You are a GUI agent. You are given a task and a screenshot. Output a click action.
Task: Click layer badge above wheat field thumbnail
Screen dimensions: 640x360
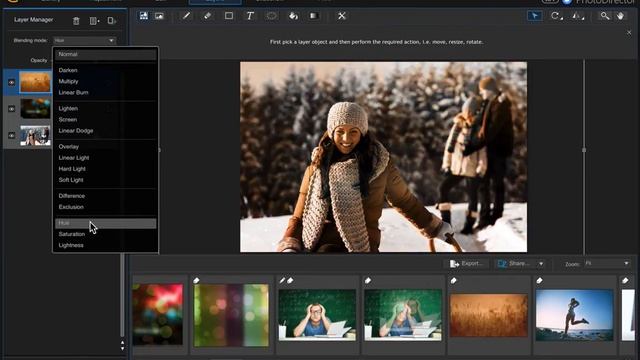[x=453, y=280]
